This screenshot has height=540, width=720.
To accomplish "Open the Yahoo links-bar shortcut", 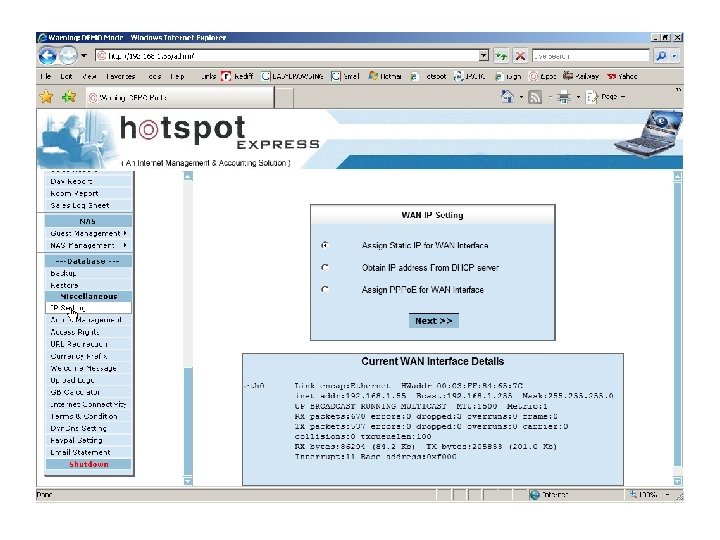I will (x=622, y=76).
